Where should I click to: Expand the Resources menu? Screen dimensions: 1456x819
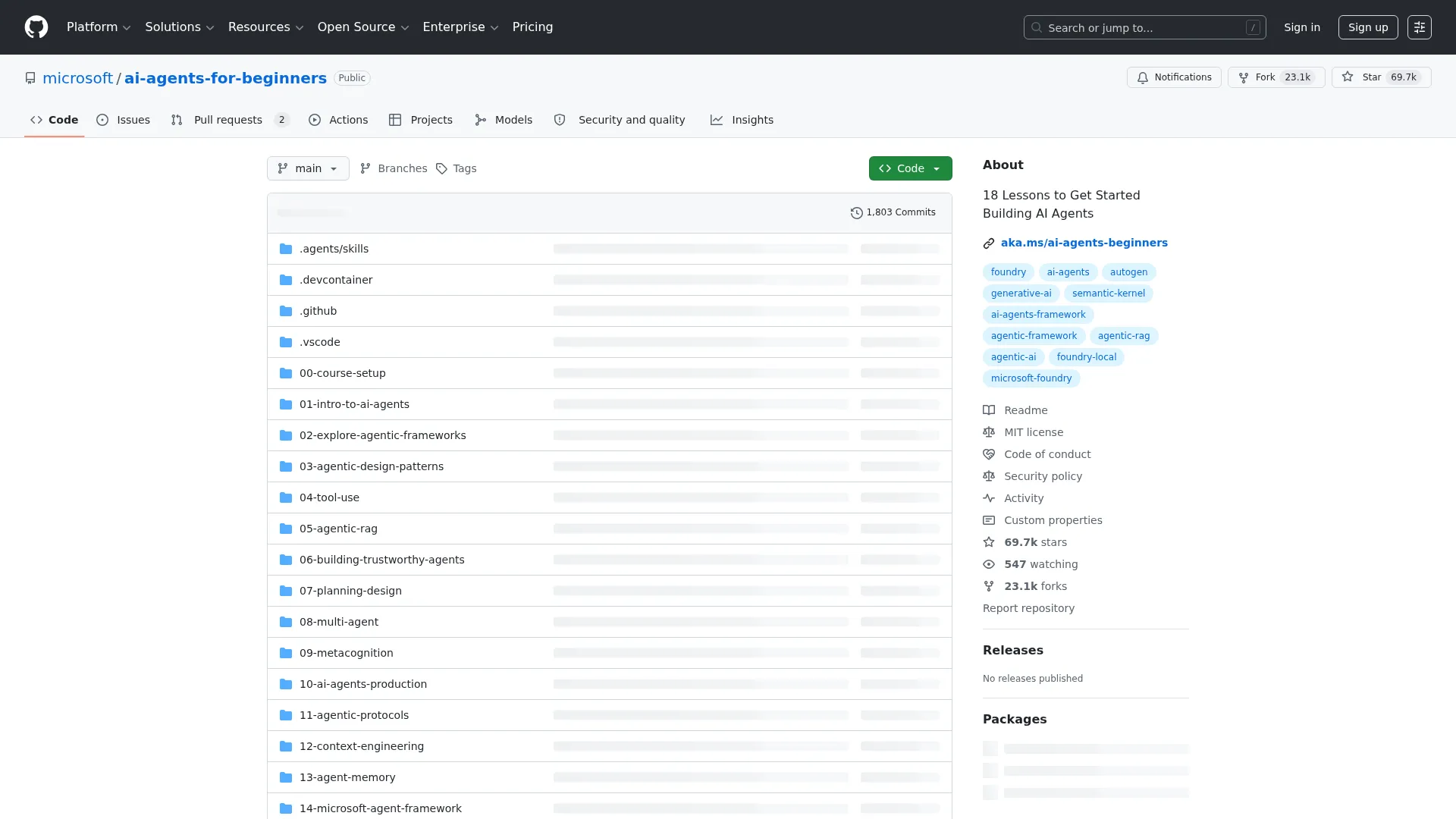coord(265,27)
